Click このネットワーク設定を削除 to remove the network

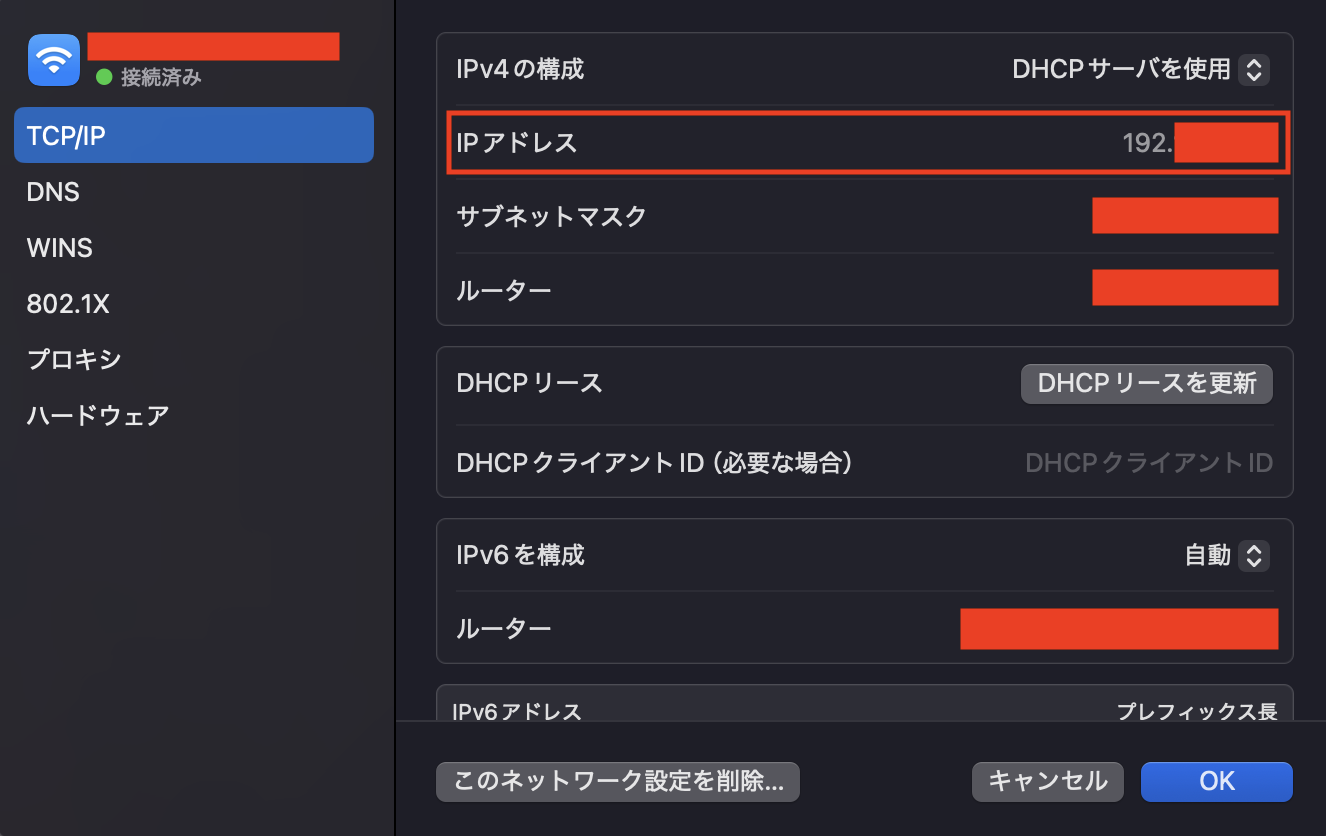pos(617,782)
